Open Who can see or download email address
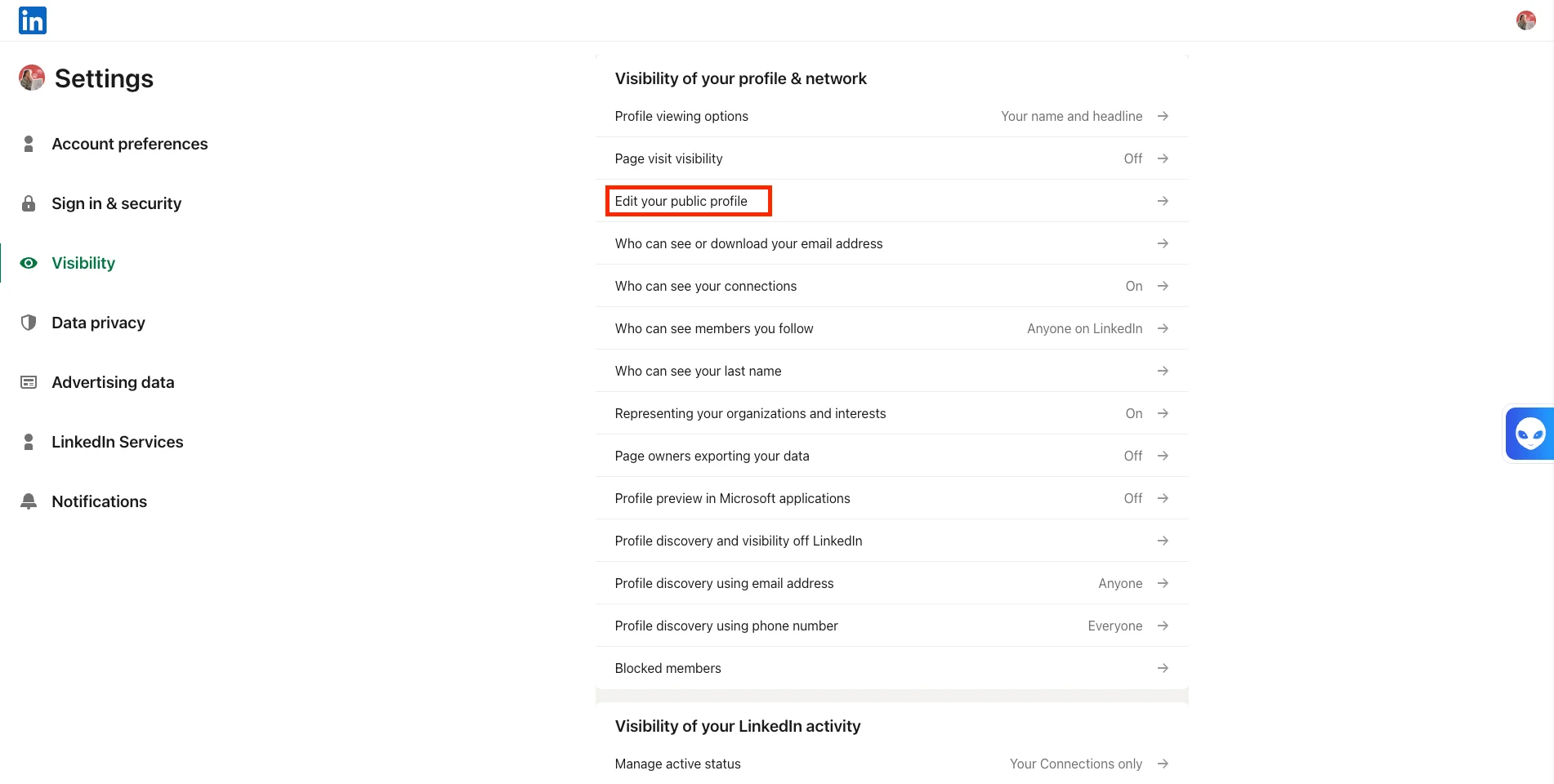Viewport: 1554px width, 784px height. point(891,243)
